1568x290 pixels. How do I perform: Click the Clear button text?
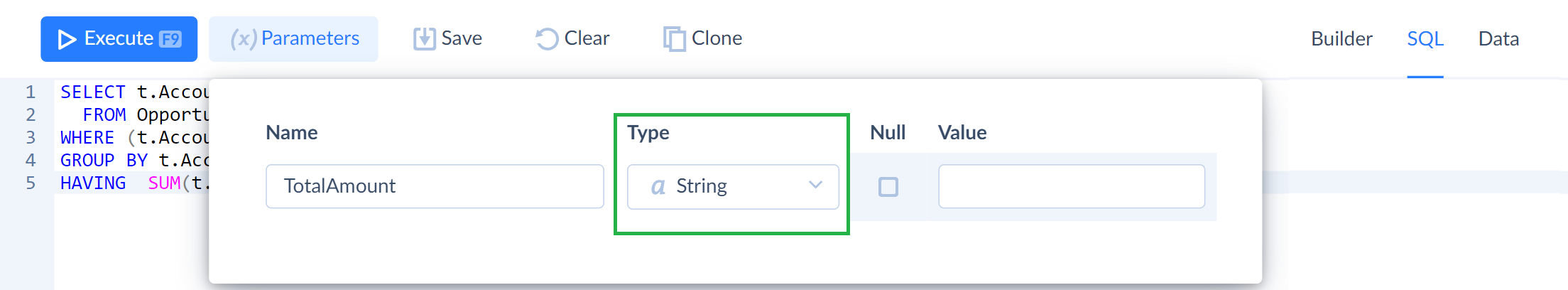(x=587, y=38)
